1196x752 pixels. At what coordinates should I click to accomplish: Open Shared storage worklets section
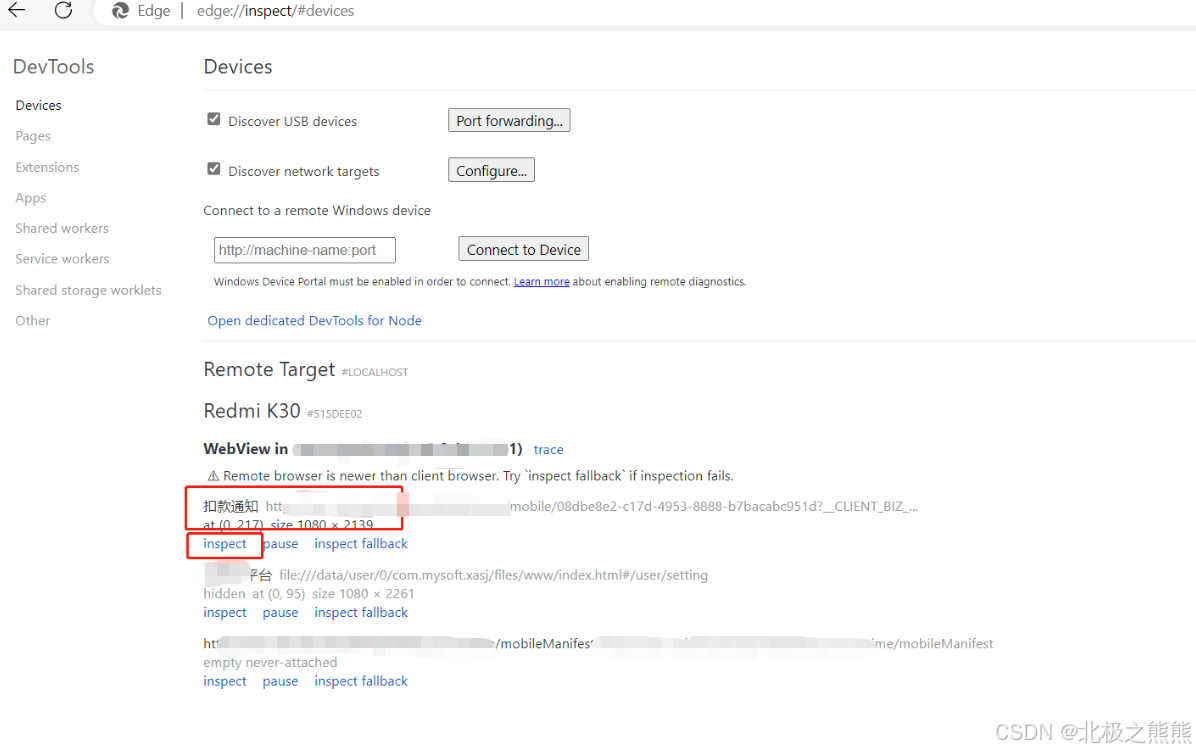pyautogui.click(x=88, y=290)
